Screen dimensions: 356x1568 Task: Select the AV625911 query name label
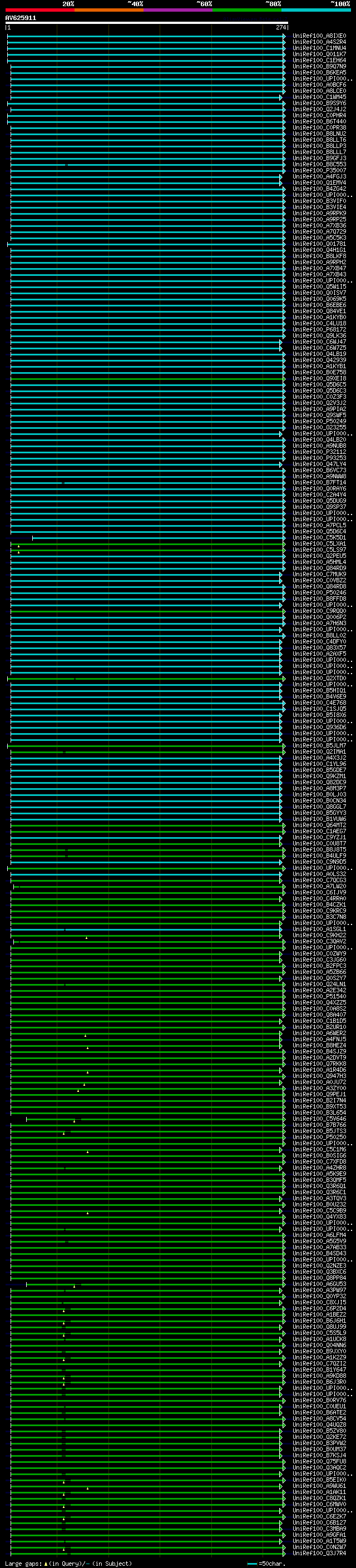point(21,18)
